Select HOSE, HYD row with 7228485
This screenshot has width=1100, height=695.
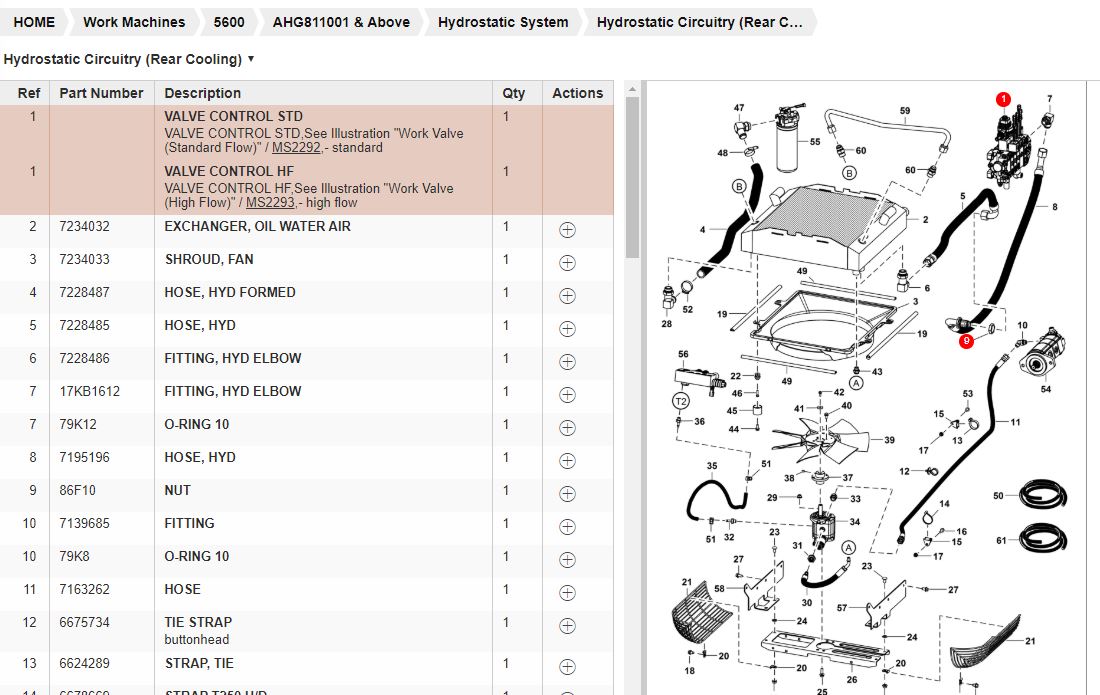pyautogui.click(x=307, y=329)
